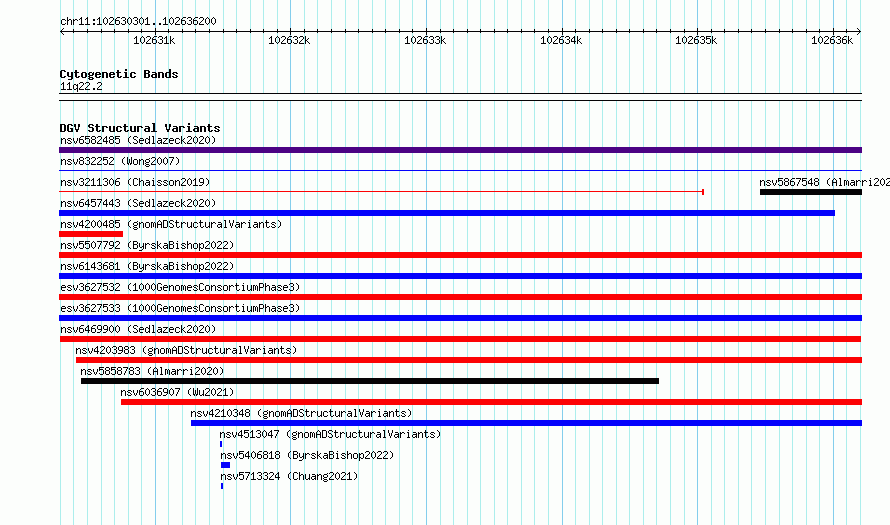Viewport: 890px width, 525px height.
Task: Click the tiny blue nsv4513047 marker
Action: (221, 444)
